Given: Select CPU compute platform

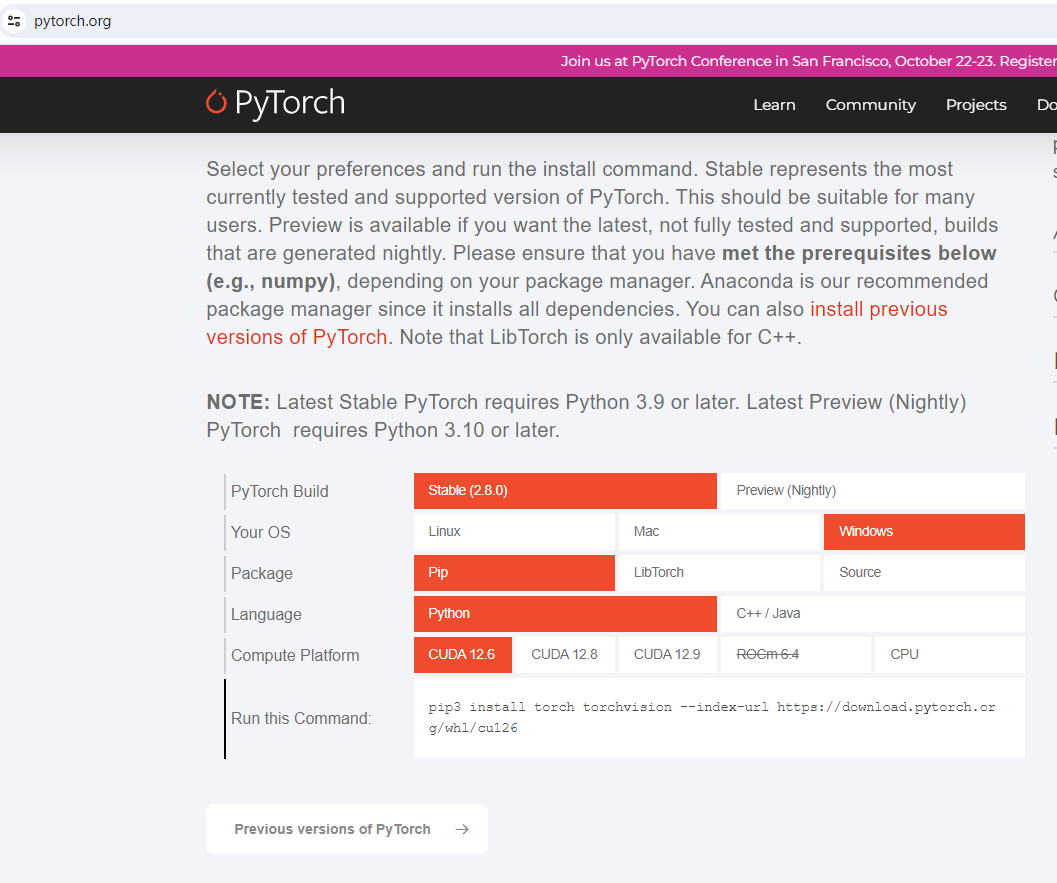Looking at the screenshot, I should click(x=949, y=655).
